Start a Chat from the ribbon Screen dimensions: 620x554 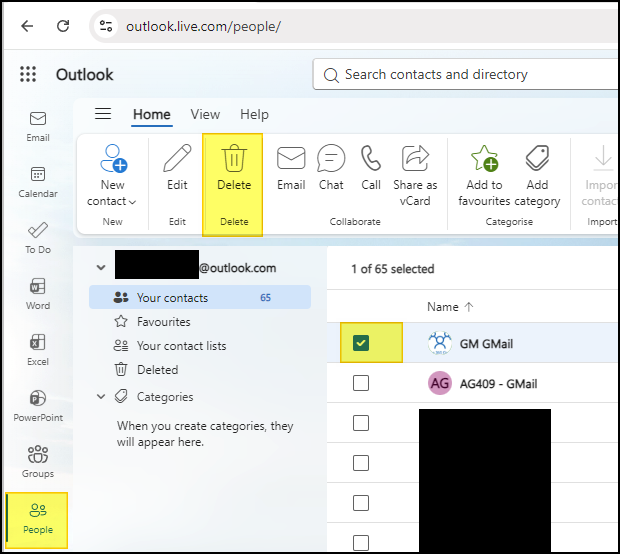coord(331,168)
